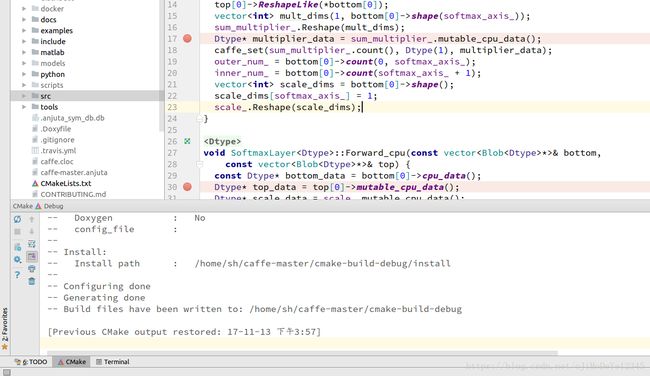This screenshot has width=650, height=376.
Task: Select the python folder icon
Action: click(x=35, y=74)
